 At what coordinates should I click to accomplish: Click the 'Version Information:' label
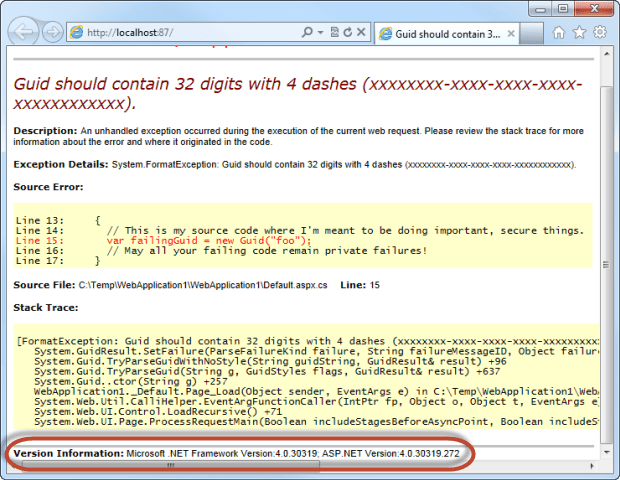(68, 454)
